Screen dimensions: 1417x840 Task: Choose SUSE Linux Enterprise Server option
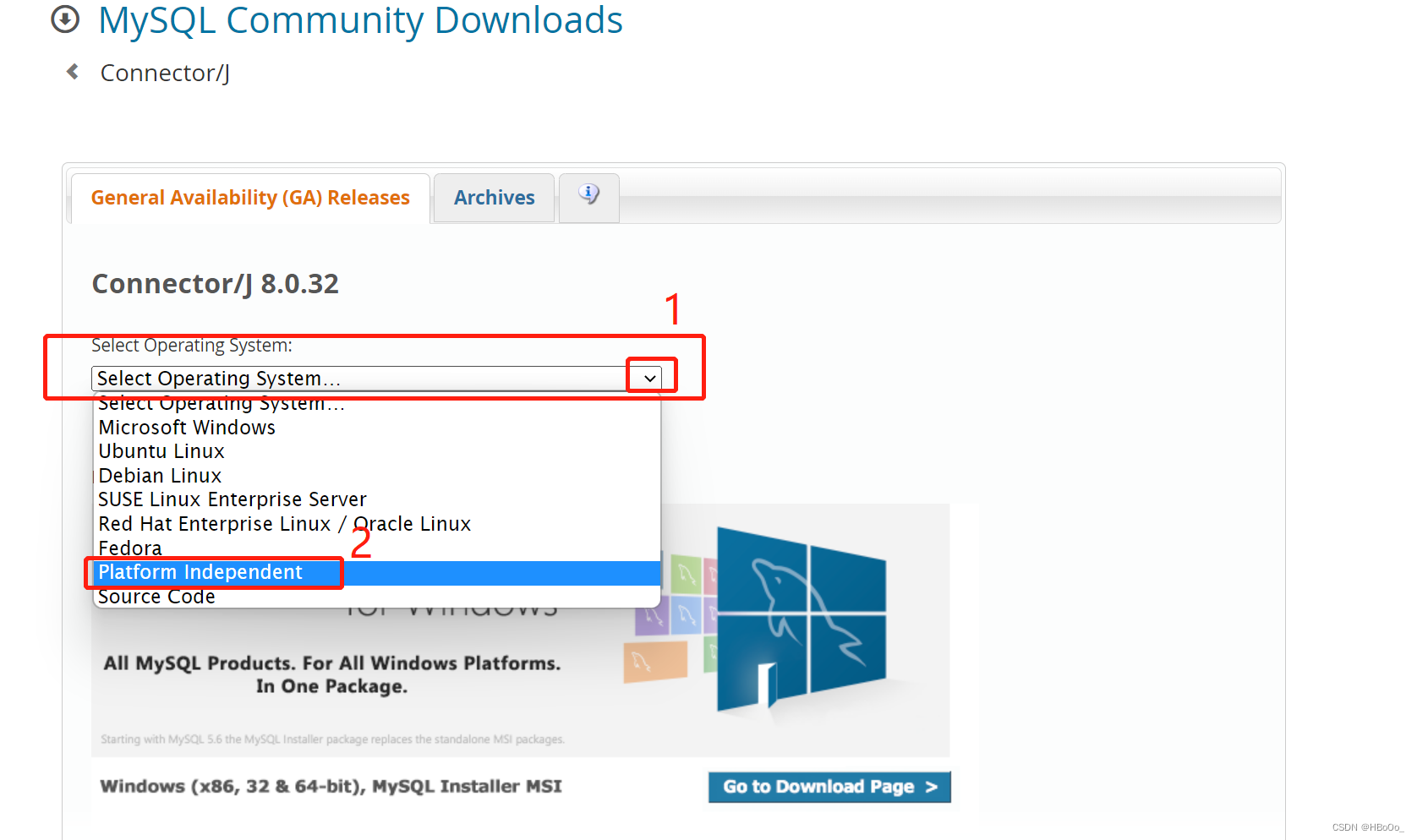[x=377, y=499]
